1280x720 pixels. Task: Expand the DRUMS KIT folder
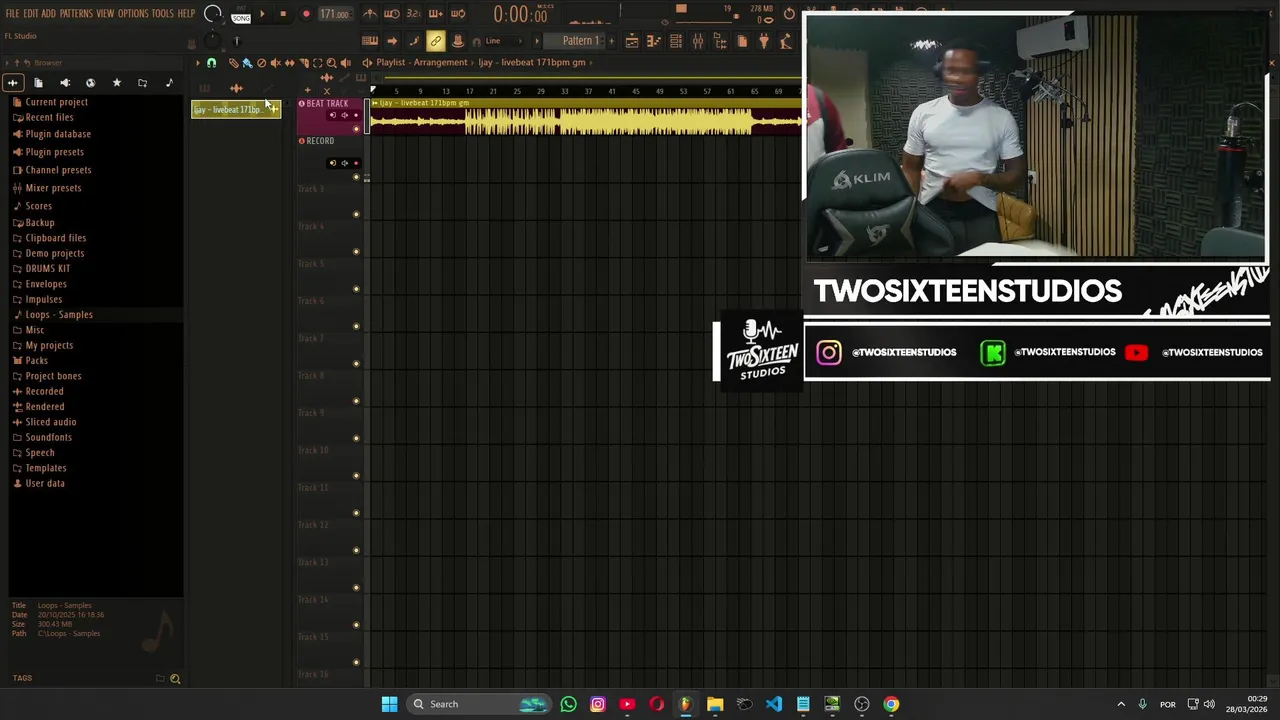(47, 269)
